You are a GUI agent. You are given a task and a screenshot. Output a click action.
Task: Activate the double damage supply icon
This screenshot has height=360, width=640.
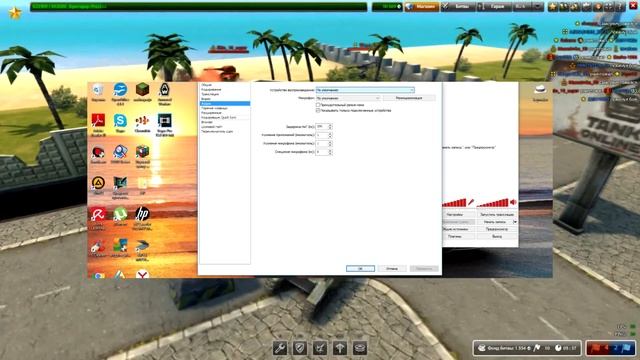tap(320, 348)
